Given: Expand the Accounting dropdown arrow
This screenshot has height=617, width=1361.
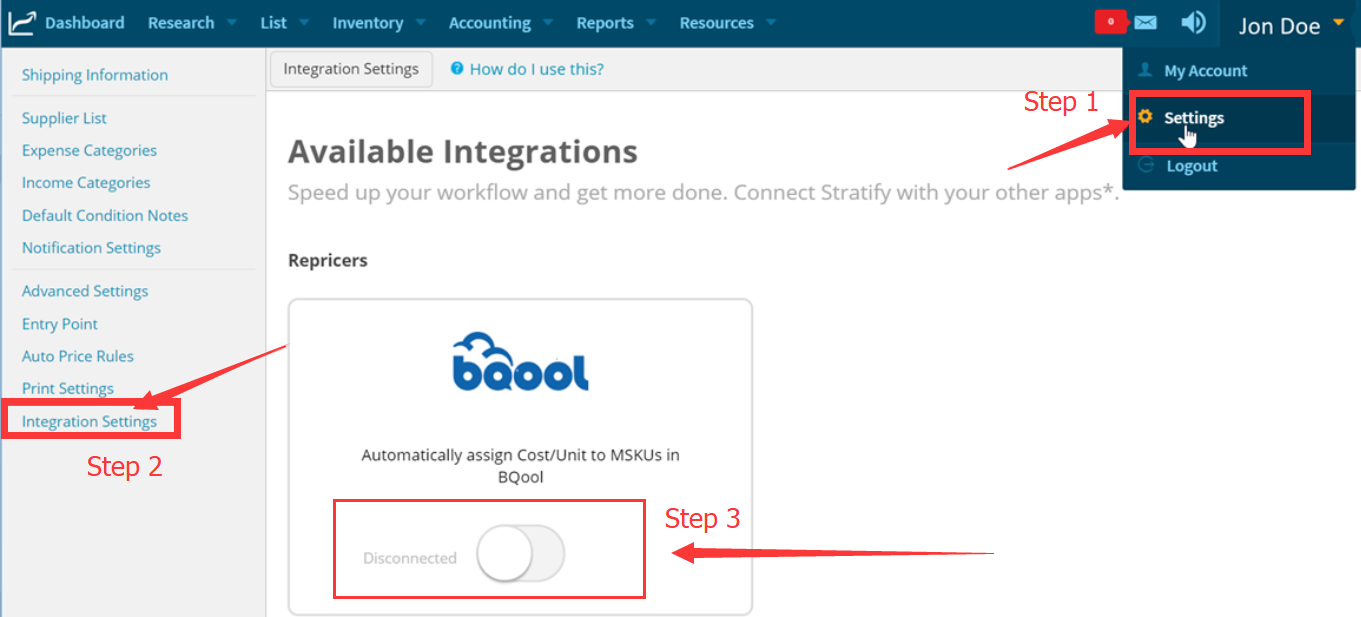Looking at the screenshot, I should [548, 23].
